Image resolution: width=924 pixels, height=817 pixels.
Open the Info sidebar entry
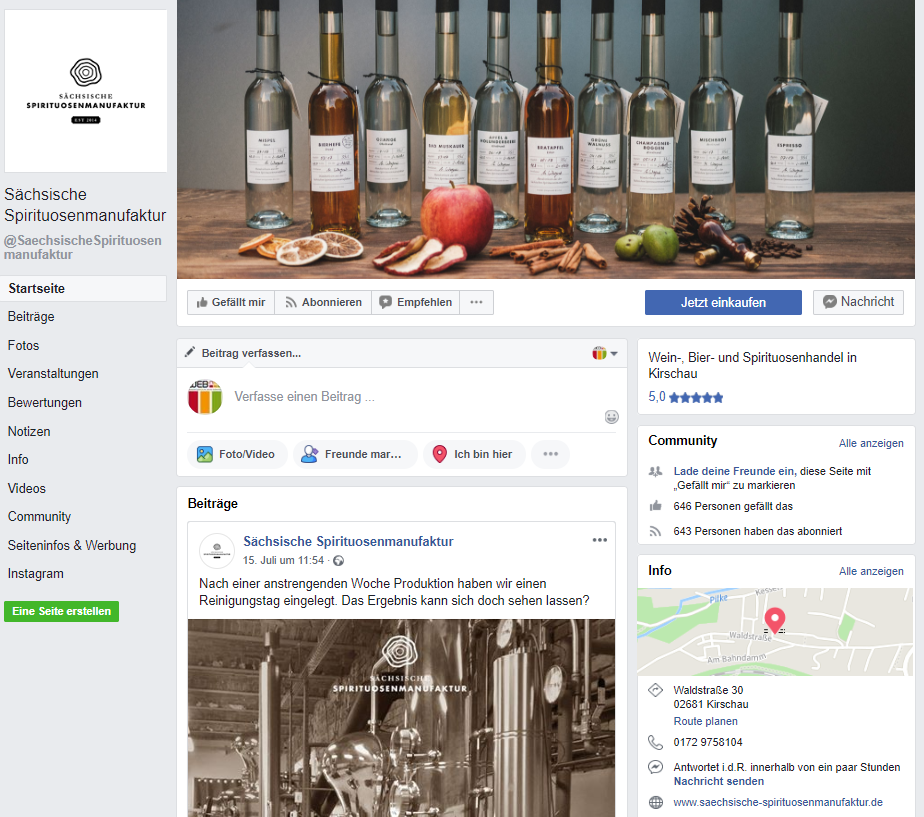[18, 459]
